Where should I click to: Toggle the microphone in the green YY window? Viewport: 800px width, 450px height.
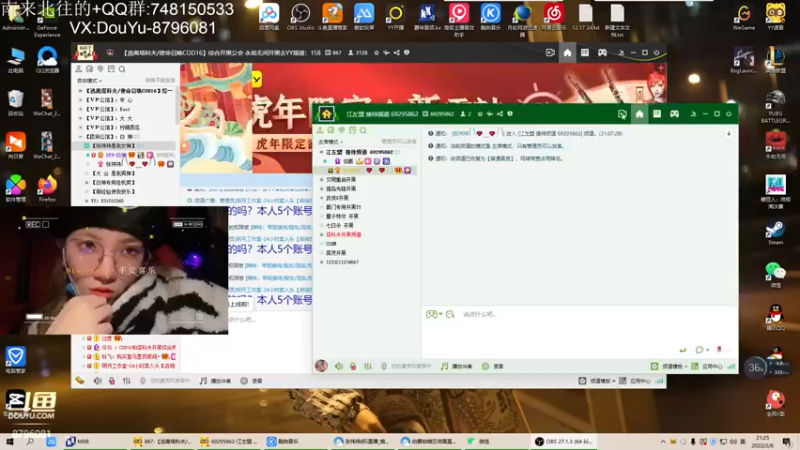tap(353, 366)
